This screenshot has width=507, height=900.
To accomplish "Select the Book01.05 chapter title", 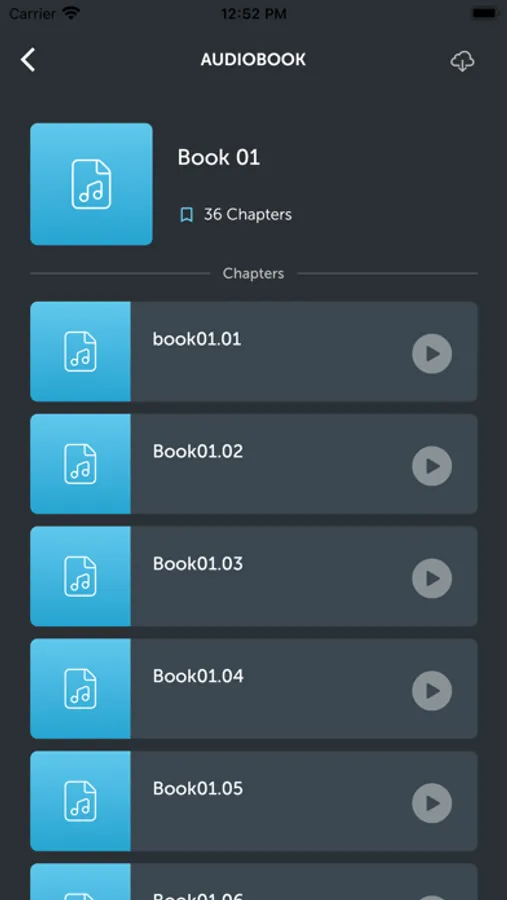I will (x=198, y=789).
